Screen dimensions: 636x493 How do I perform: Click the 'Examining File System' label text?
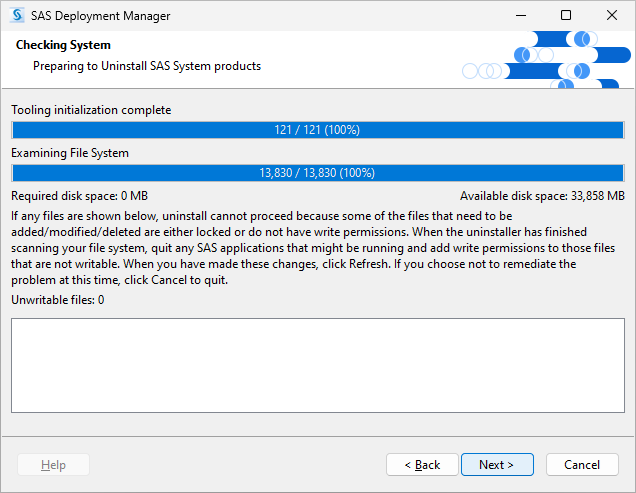pyautogui.click(x=70, y=153)
